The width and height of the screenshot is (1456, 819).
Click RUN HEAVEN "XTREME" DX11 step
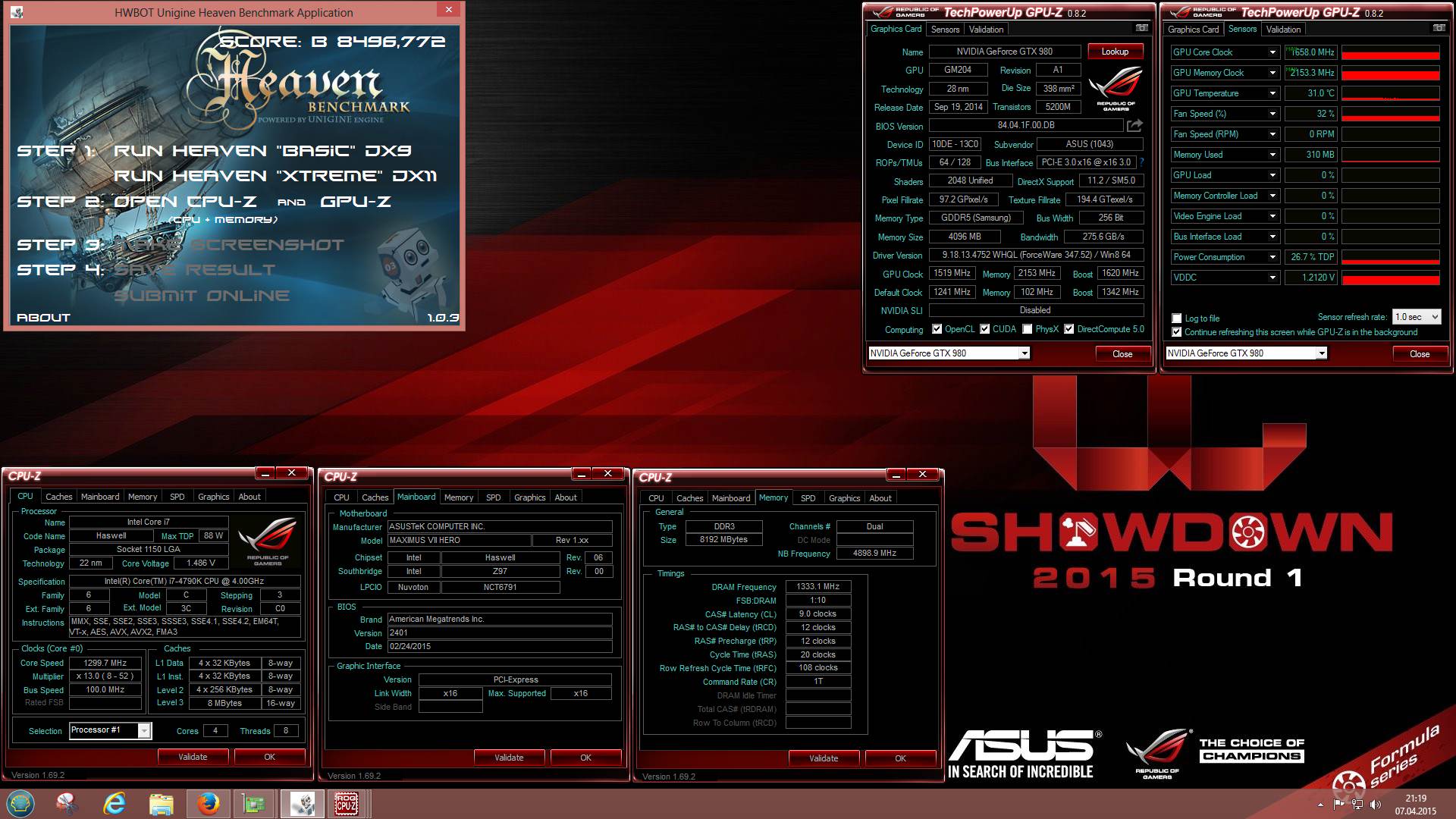tap(275, 176)
